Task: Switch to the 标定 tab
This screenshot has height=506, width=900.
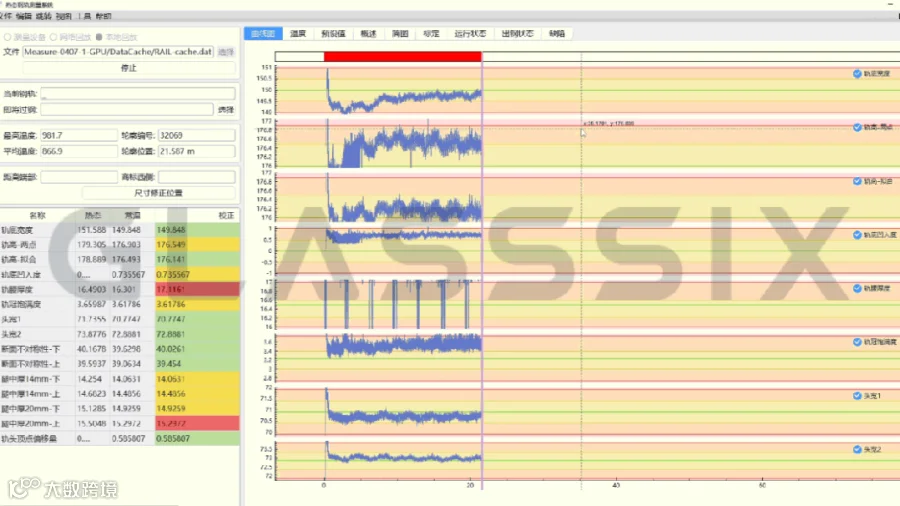Action: coord(431,33)
